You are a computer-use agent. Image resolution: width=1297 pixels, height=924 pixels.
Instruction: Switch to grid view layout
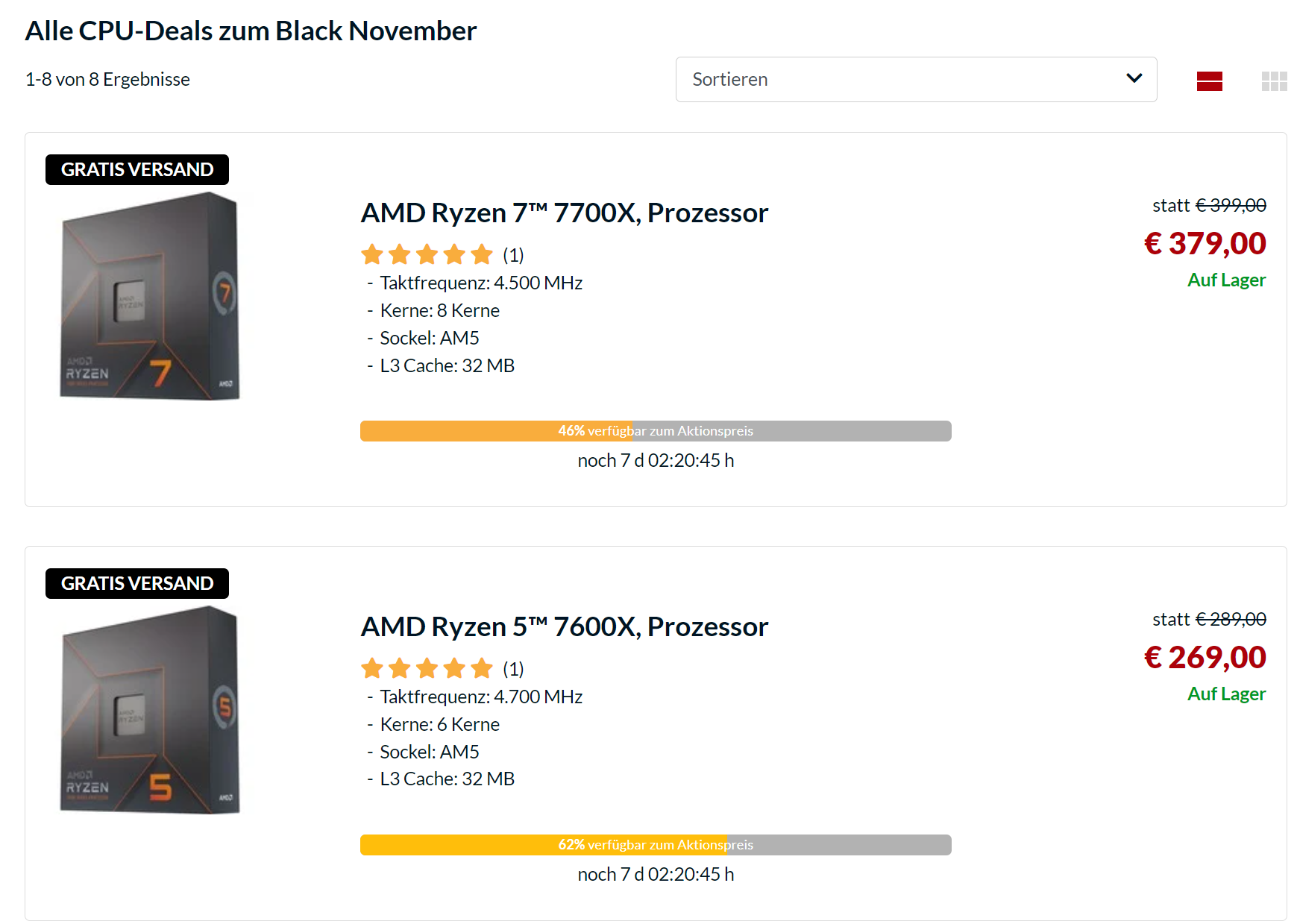tap(1274, 81)
